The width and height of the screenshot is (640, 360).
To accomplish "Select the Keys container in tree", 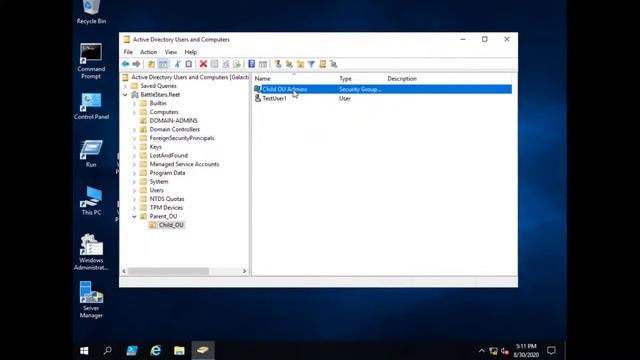I will click(x=156, y=147).
